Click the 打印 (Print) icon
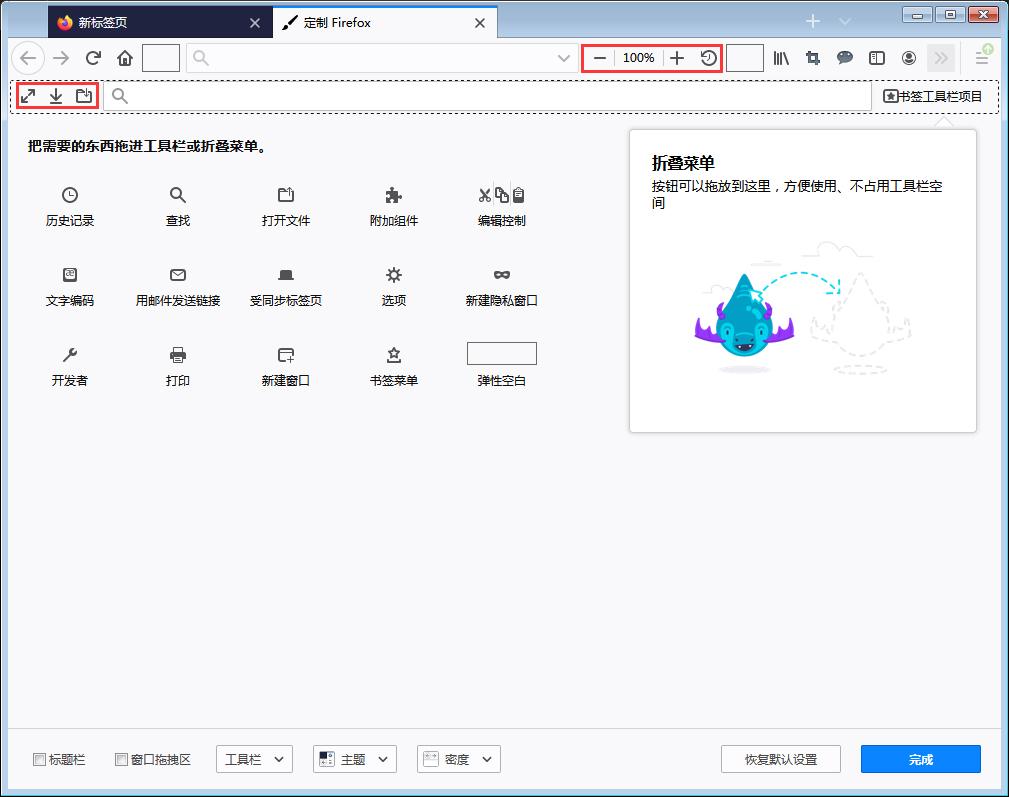Viewport: 1009px width, 797px height. [x=177, y=353]
